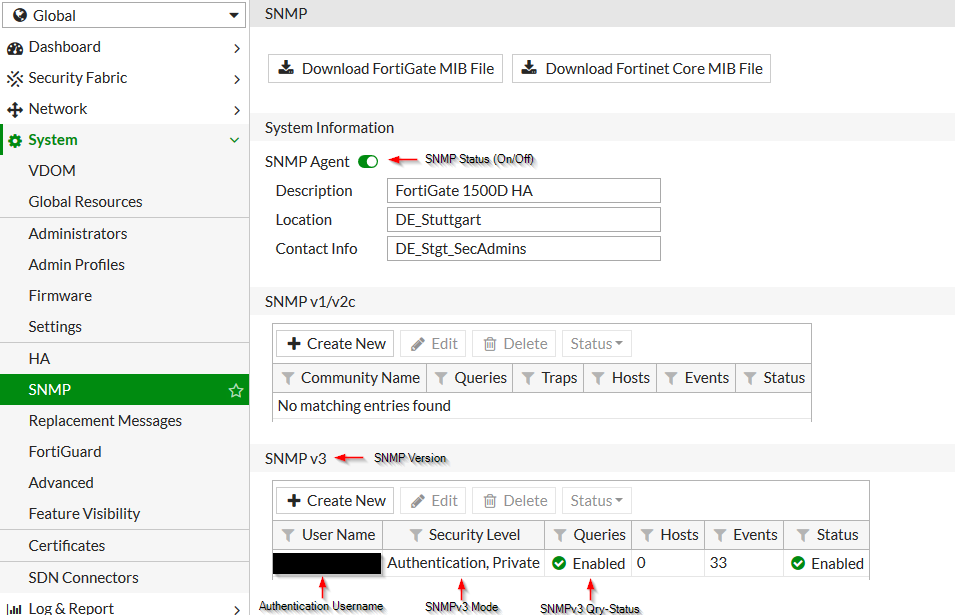Viewport: 955px width, 615px height.
Task: Filter SNMP v3 Status column
Action: pos(803,535)
